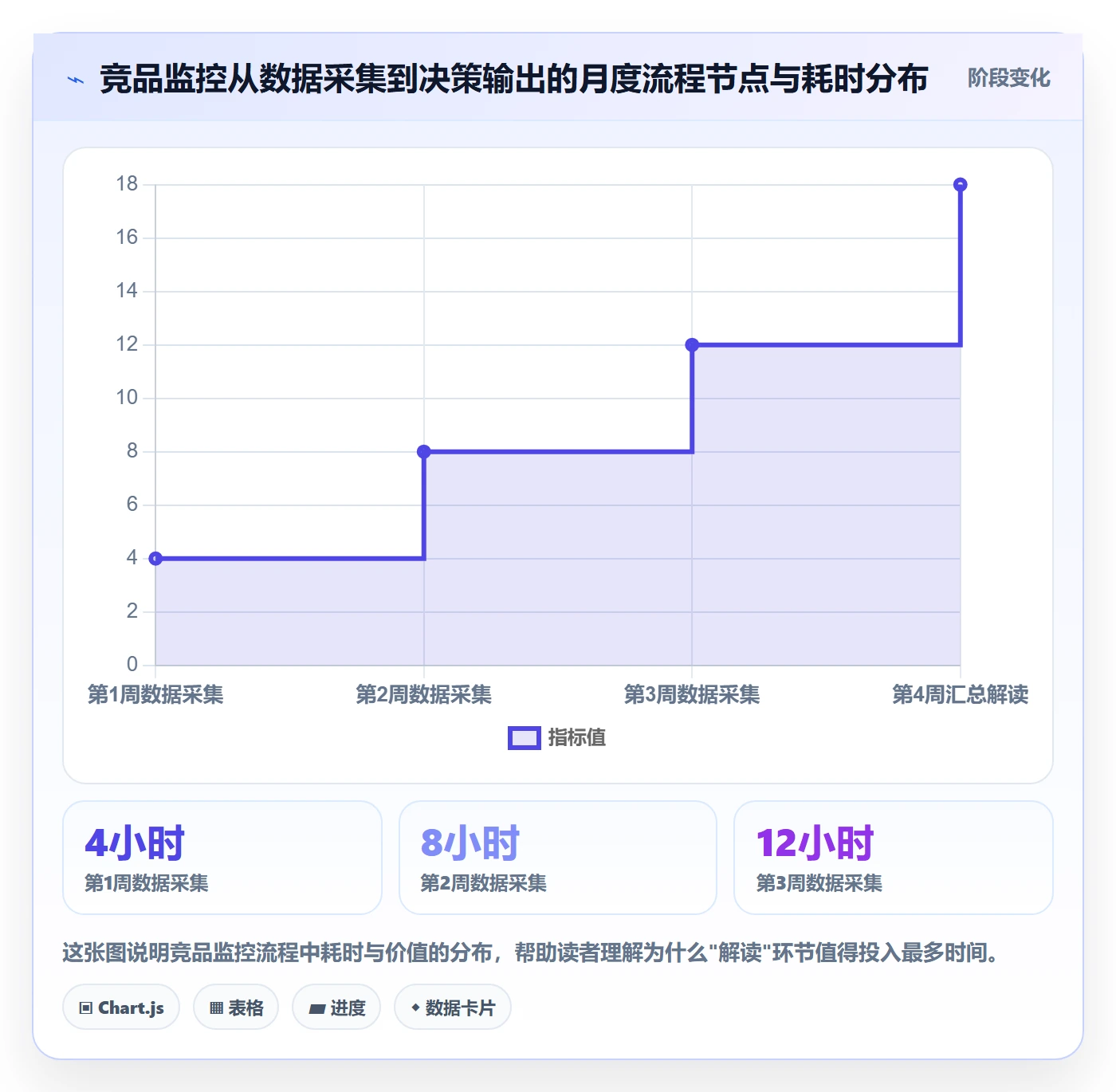Click 第3周数据采集 caption under 12小时
Screen dimensions: 1116x1092
(819, 883)
